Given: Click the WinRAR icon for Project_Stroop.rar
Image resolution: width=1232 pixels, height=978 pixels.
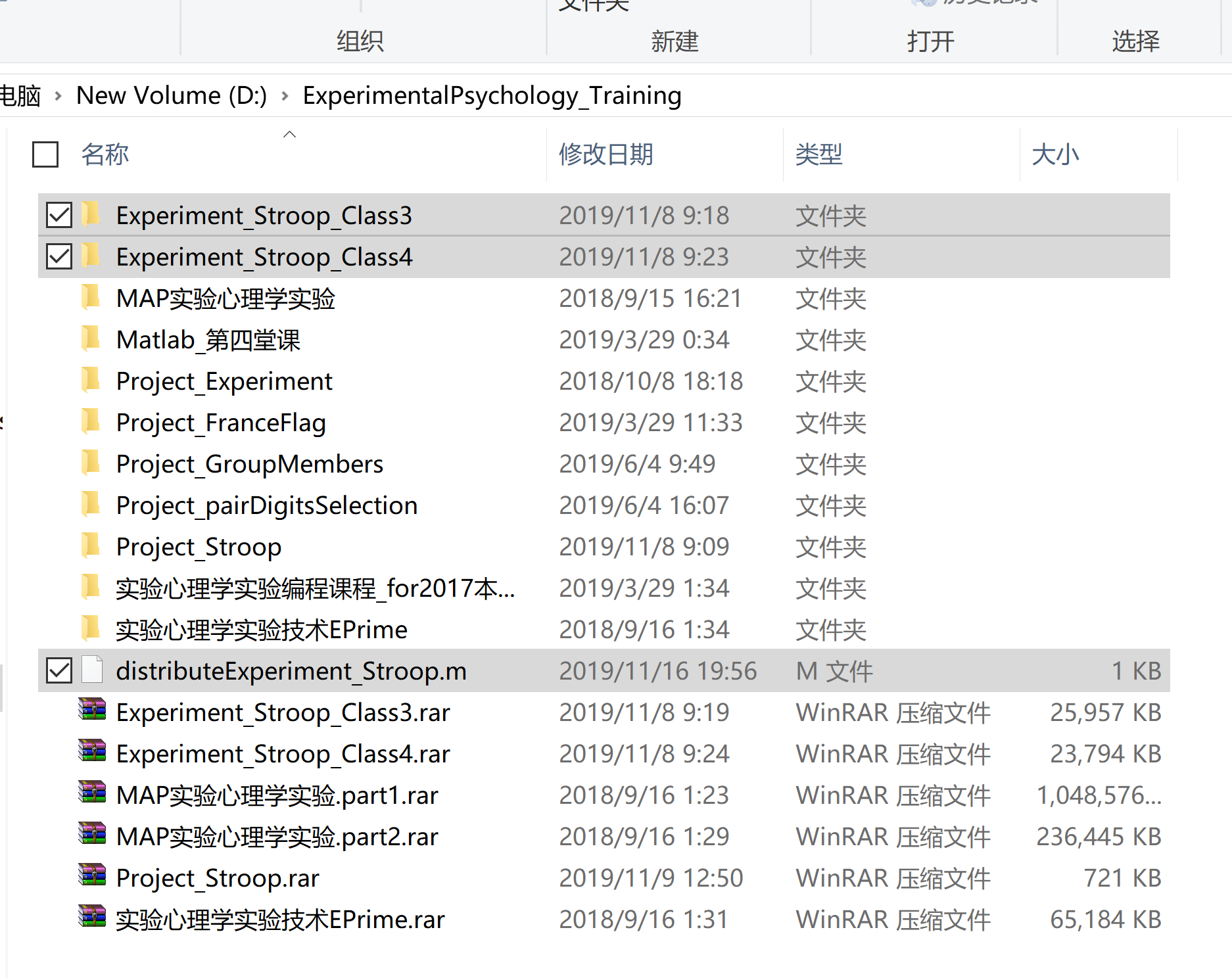Looking at the screenshot, I should [92, 877].
